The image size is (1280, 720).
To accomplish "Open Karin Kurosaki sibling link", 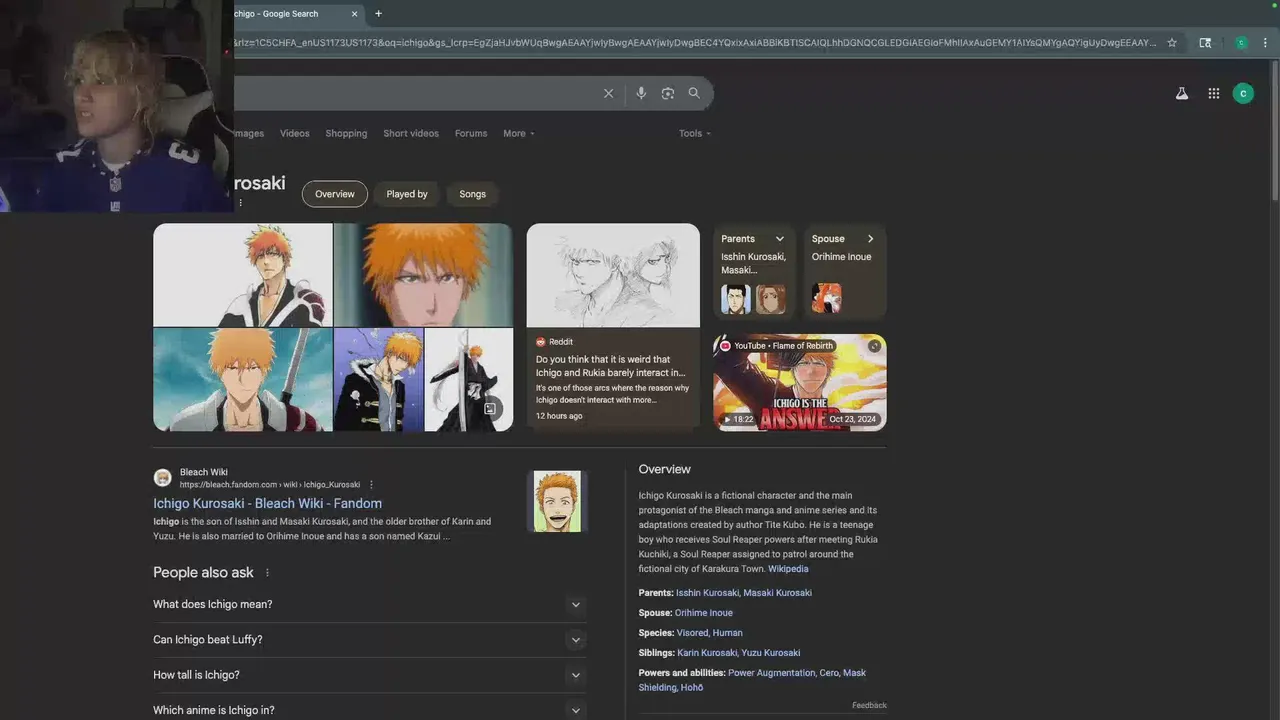I will point(707,653).
